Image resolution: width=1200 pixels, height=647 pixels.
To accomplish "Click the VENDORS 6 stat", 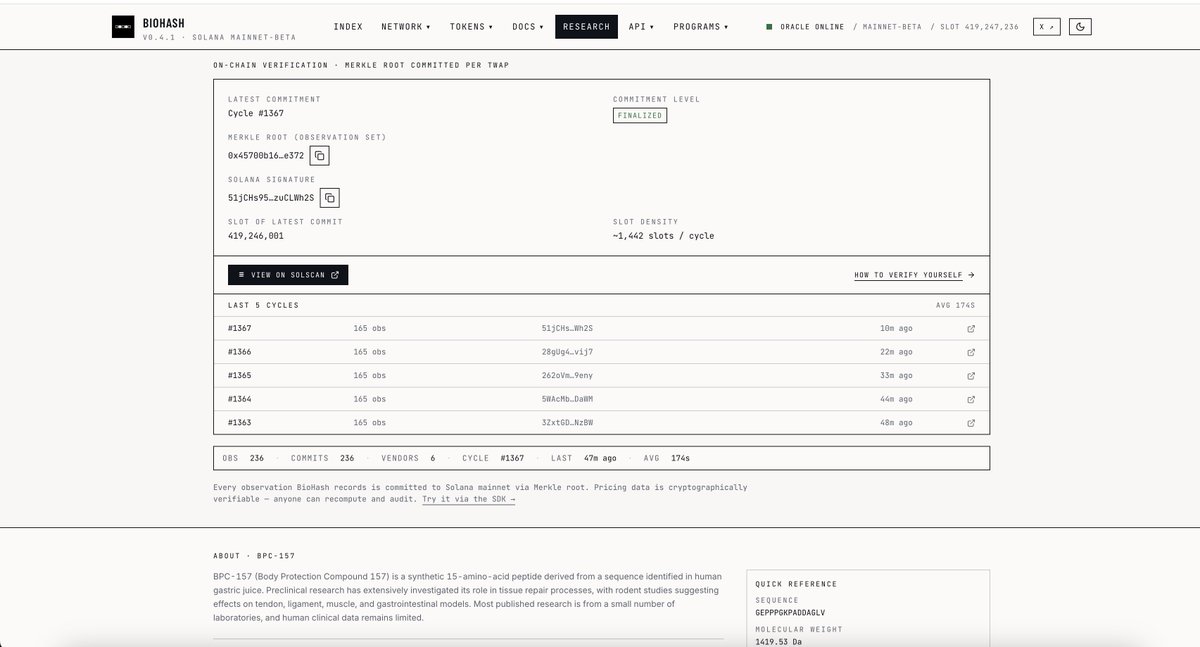I will 408,458.
